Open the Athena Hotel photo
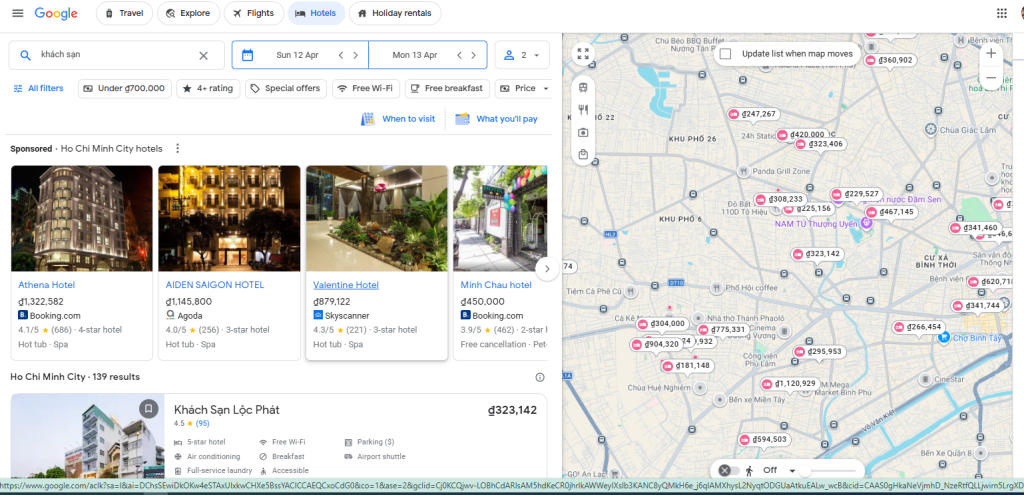This screenshot has height=495, width=1024. point(82,219)
